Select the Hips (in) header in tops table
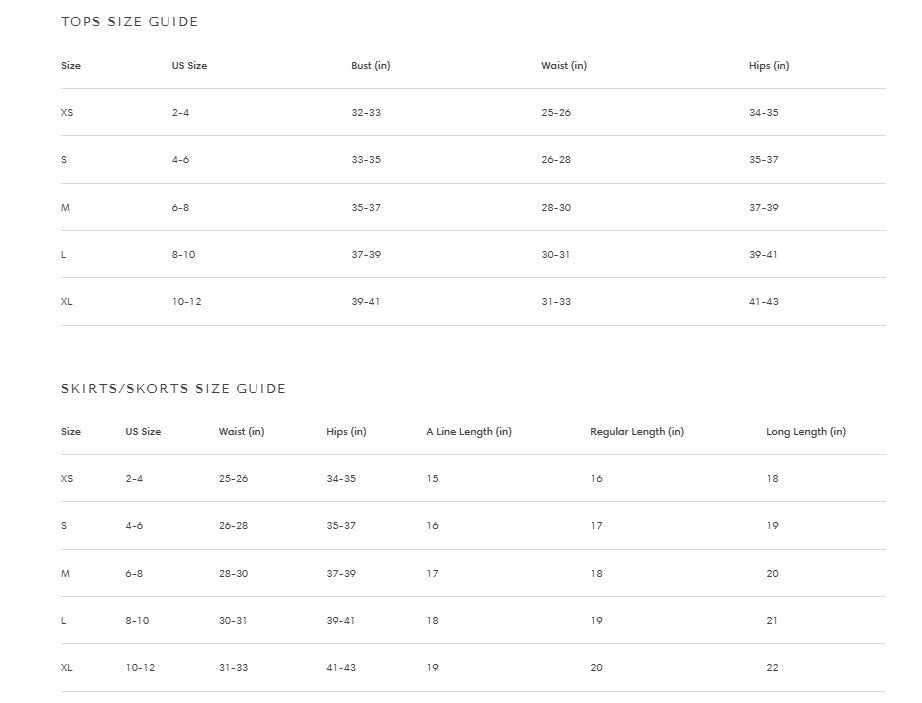 tap(768, 66)
